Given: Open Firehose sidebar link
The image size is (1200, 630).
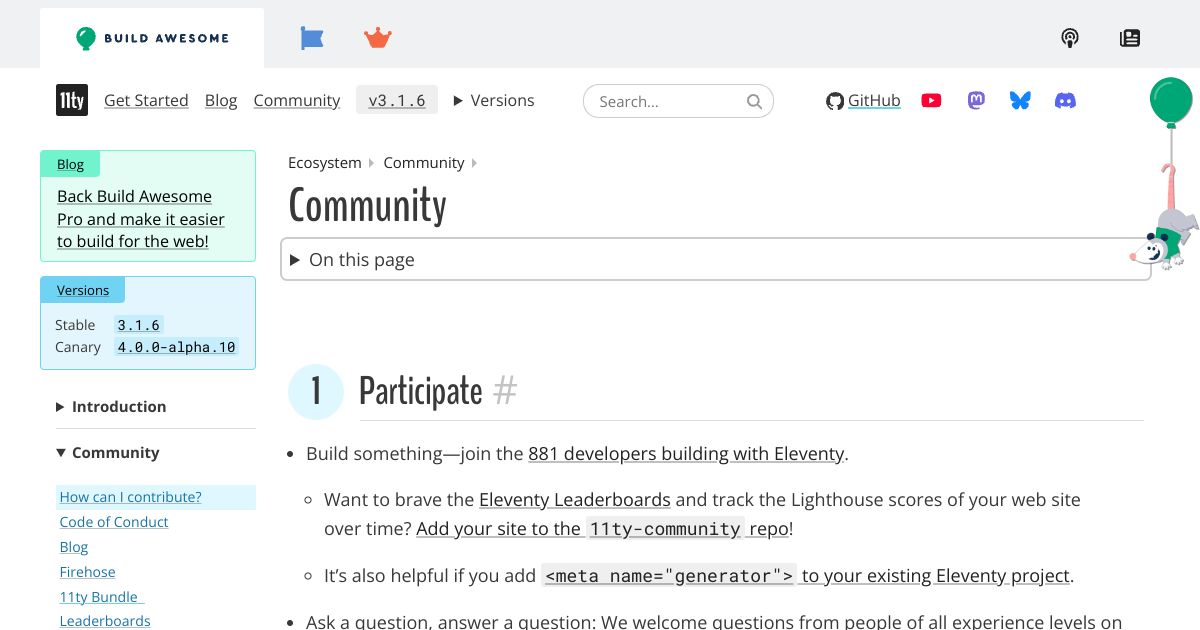Looking at the screenshot, I should tap(88, 571).
